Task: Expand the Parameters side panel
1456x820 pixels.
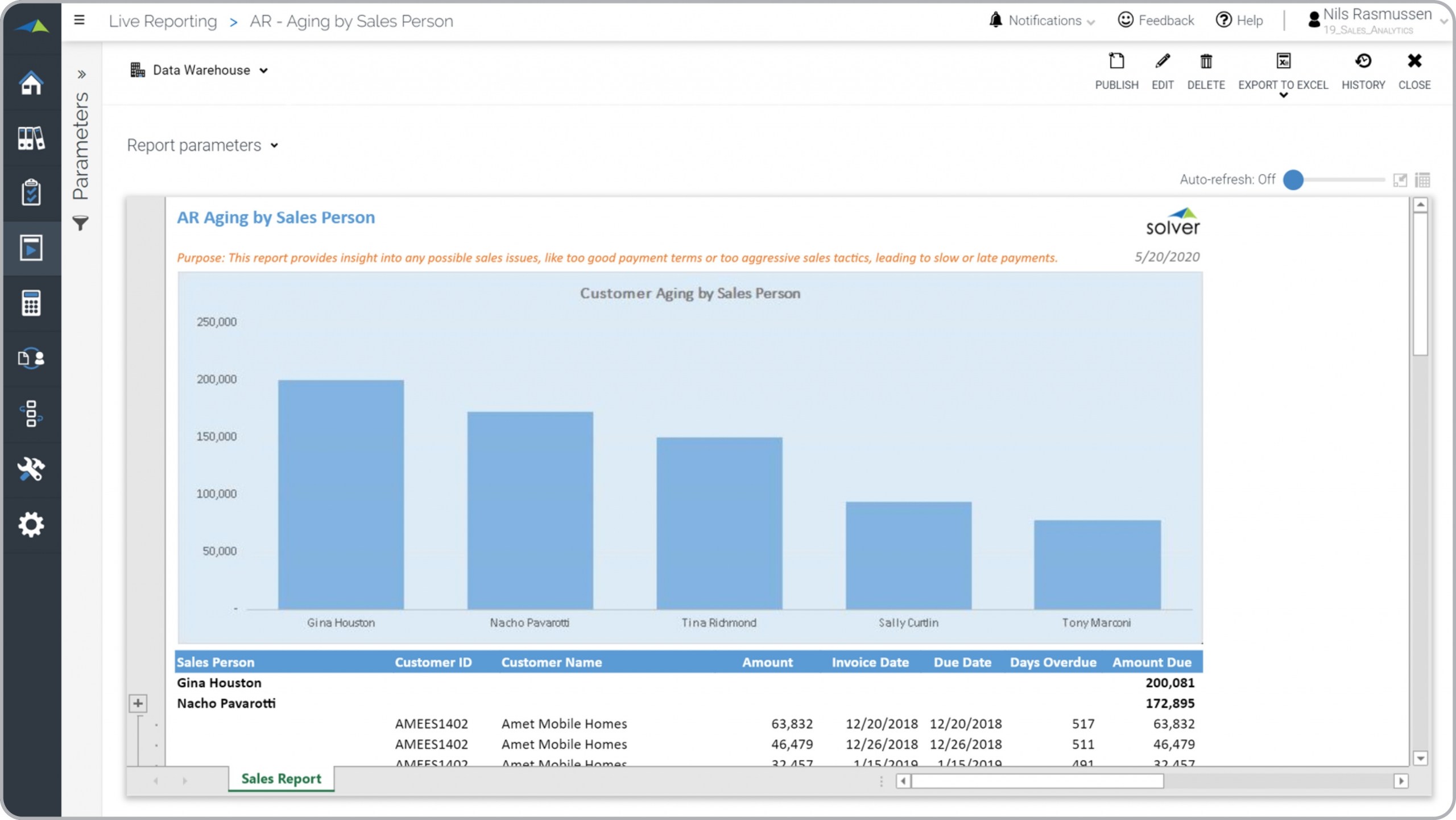Action: pos(81,75)
